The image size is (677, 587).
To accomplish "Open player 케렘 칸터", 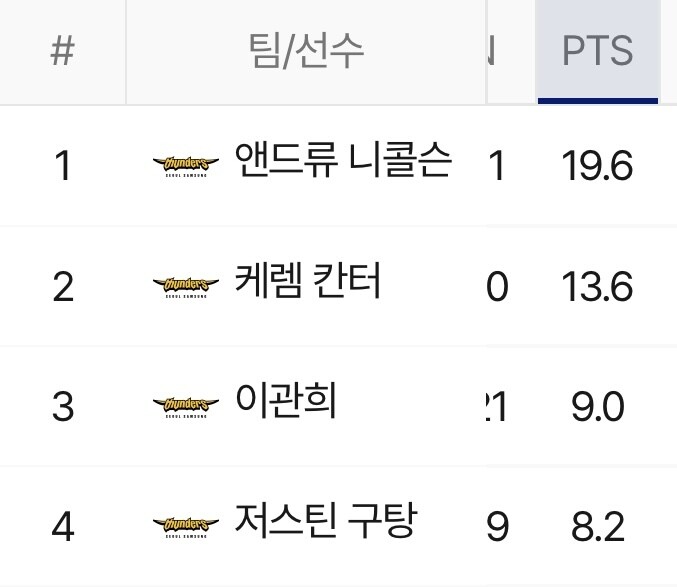I will click(307, 282).
